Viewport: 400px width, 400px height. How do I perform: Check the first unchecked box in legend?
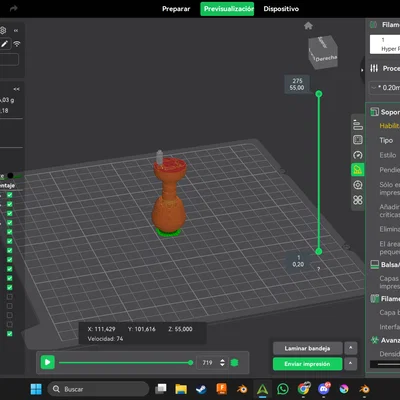[10, 297]
